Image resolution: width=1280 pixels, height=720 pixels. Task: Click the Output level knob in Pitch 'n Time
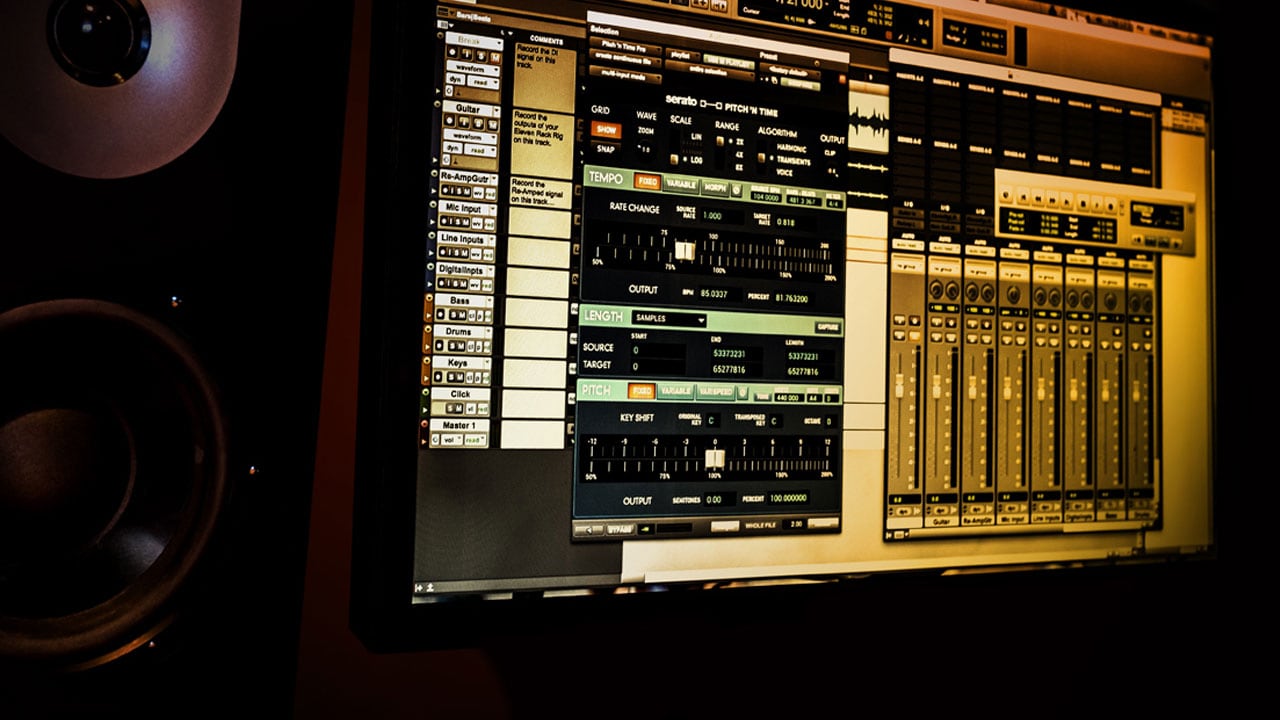pos(832,170)
